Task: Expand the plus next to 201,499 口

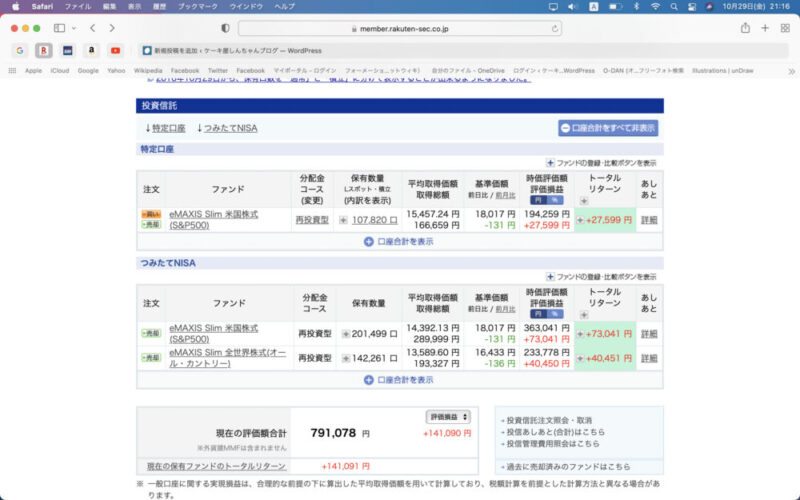Action: [346, 334]
